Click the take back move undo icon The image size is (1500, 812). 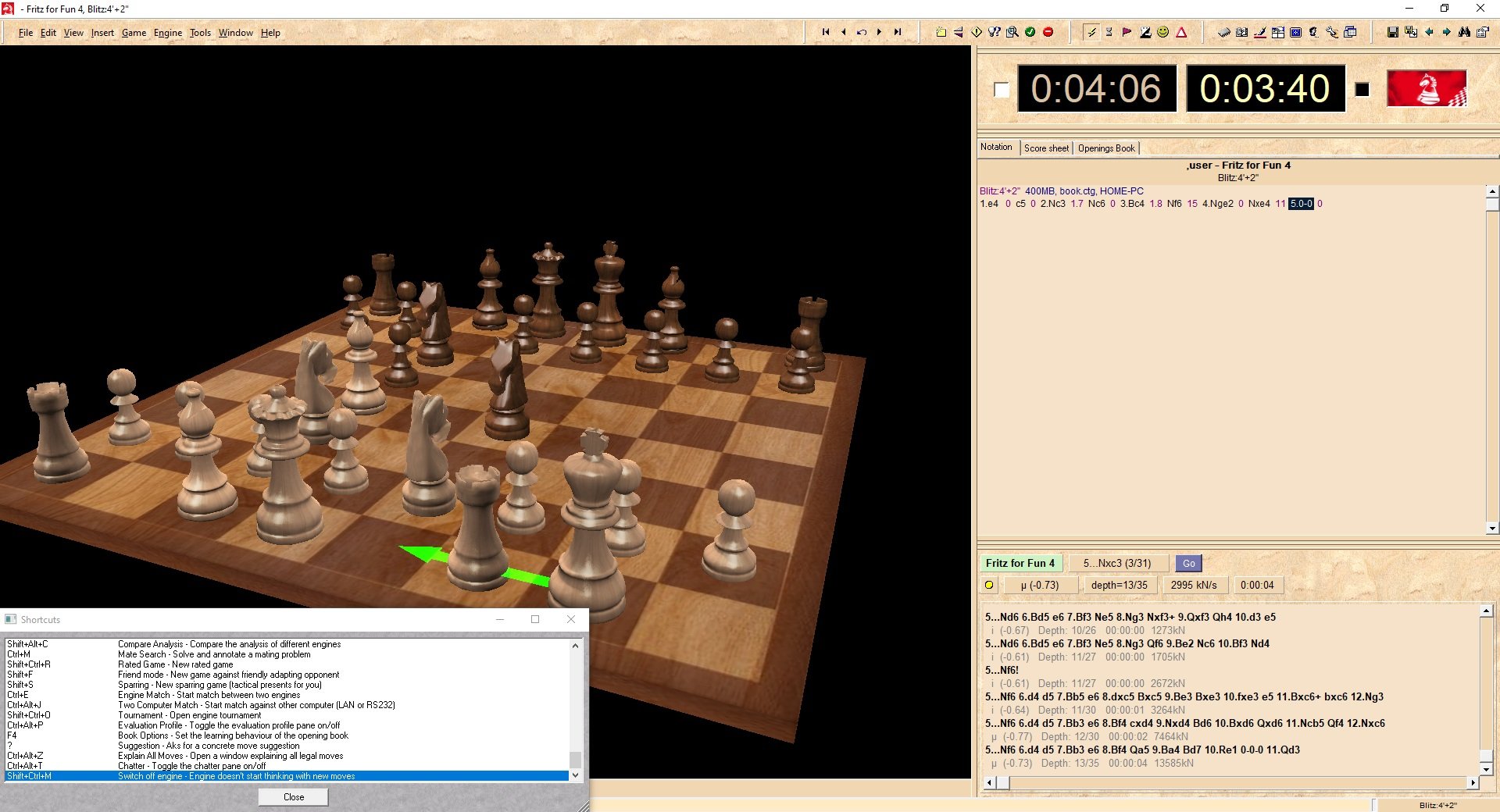pos(862,32)
